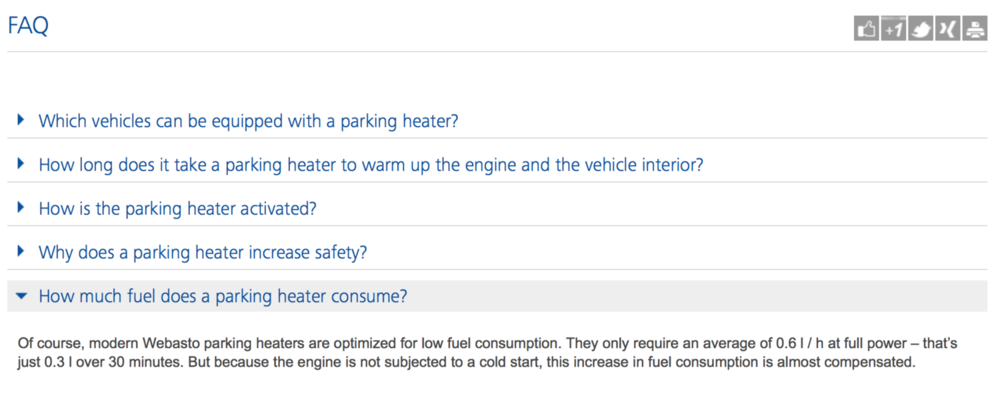Collapse arrow beside "How much fuel" question

pos(21,297)
